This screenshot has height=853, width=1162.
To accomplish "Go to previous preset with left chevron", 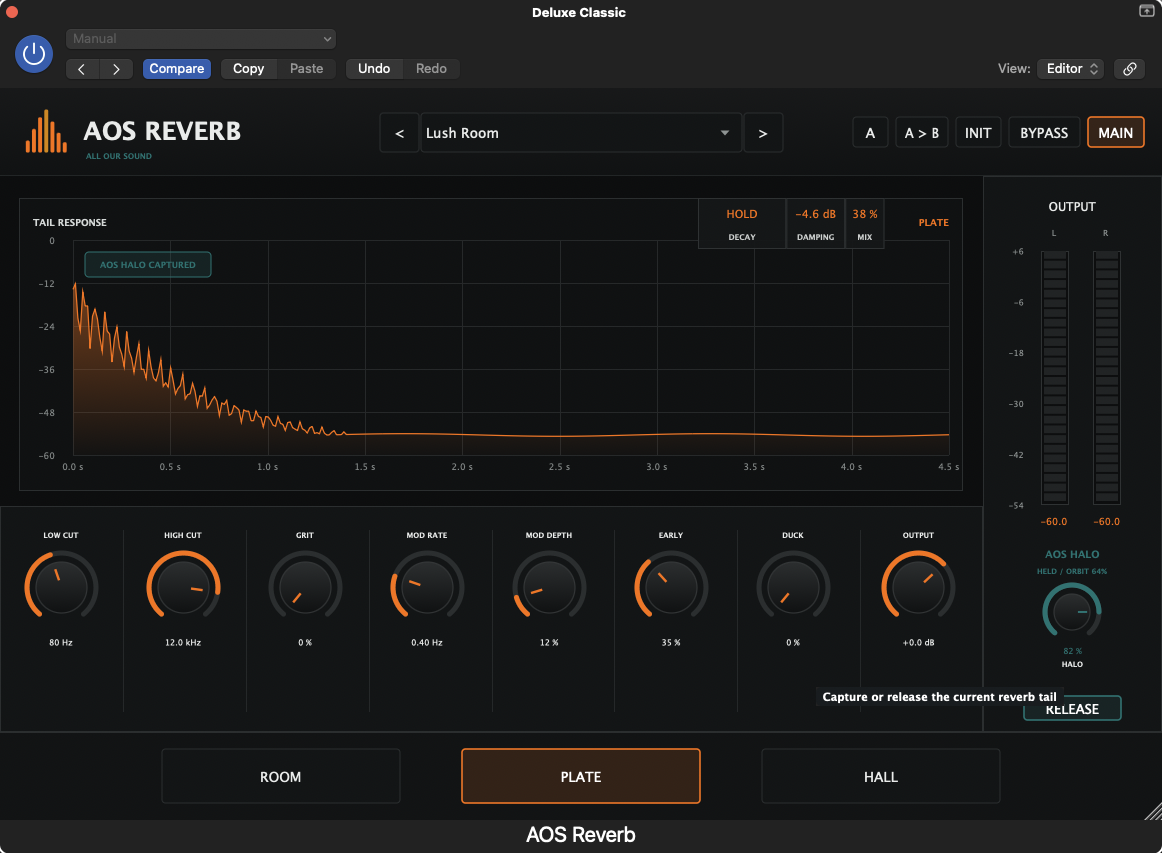I will pos(82,69).
